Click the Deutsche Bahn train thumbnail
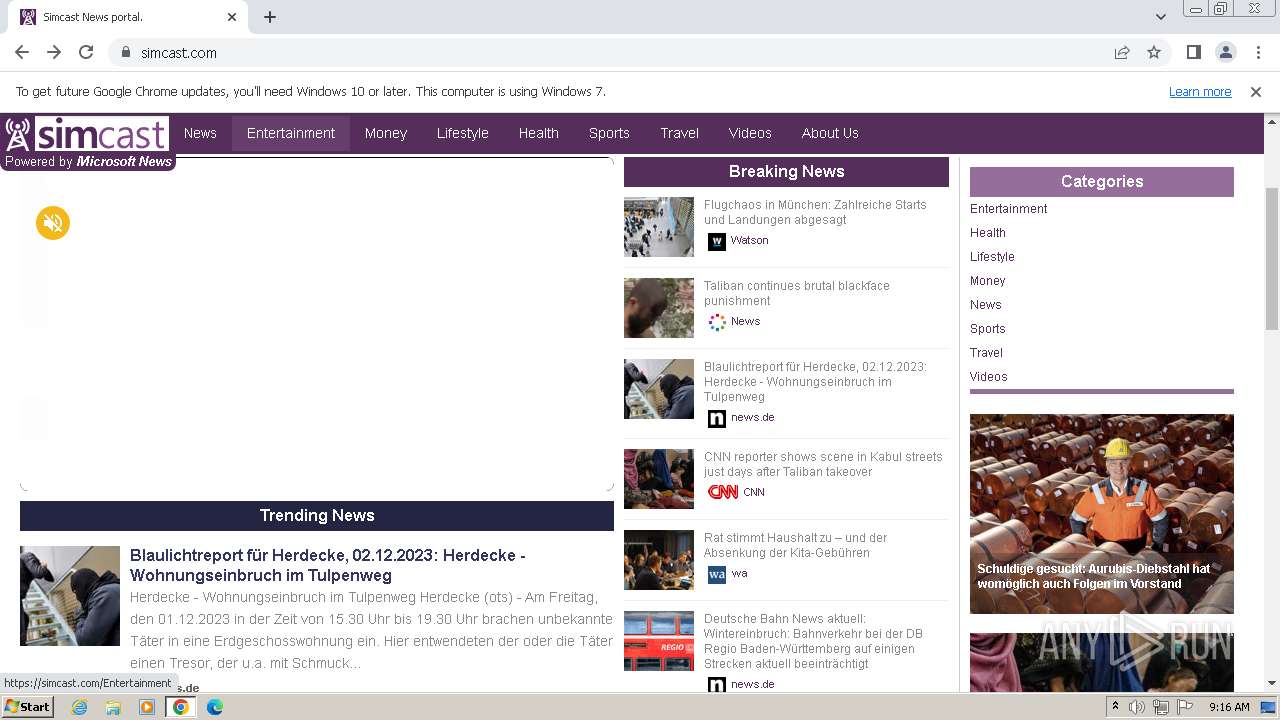 click(x=659, y=641)
